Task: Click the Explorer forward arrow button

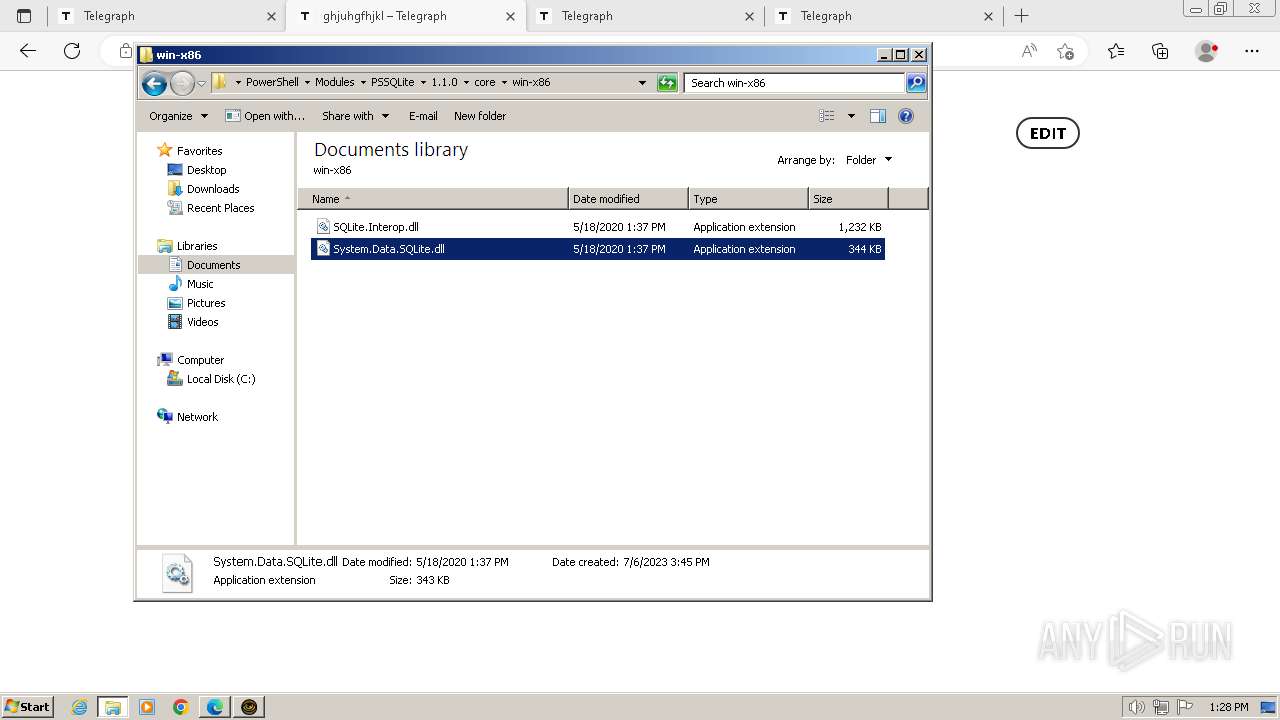Action: pyautogui.click(x=182, y=84)
